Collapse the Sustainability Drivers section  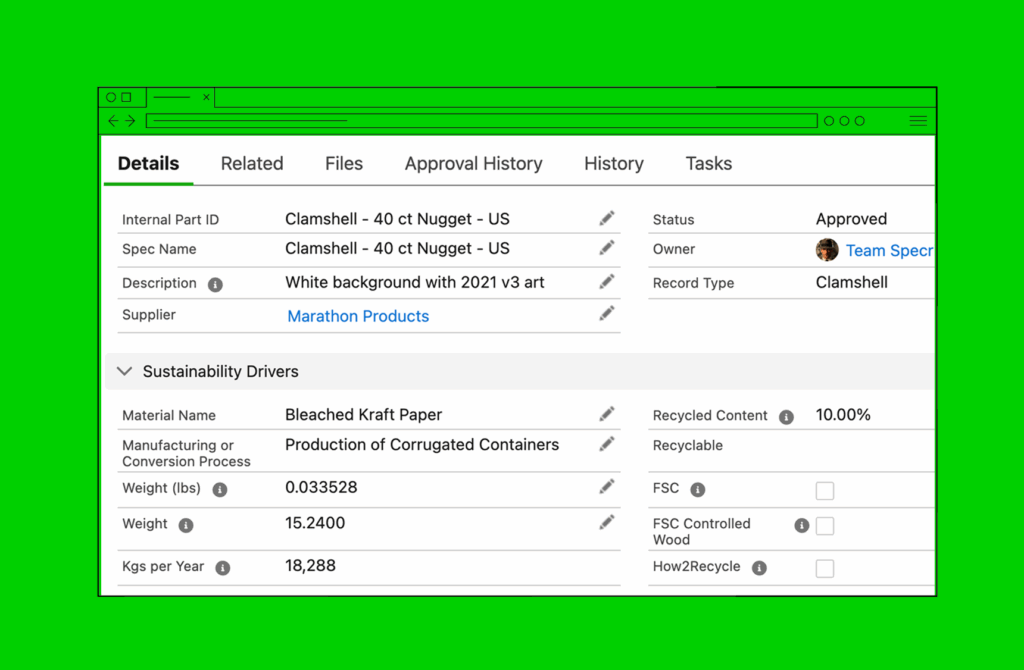pos(125,371)
